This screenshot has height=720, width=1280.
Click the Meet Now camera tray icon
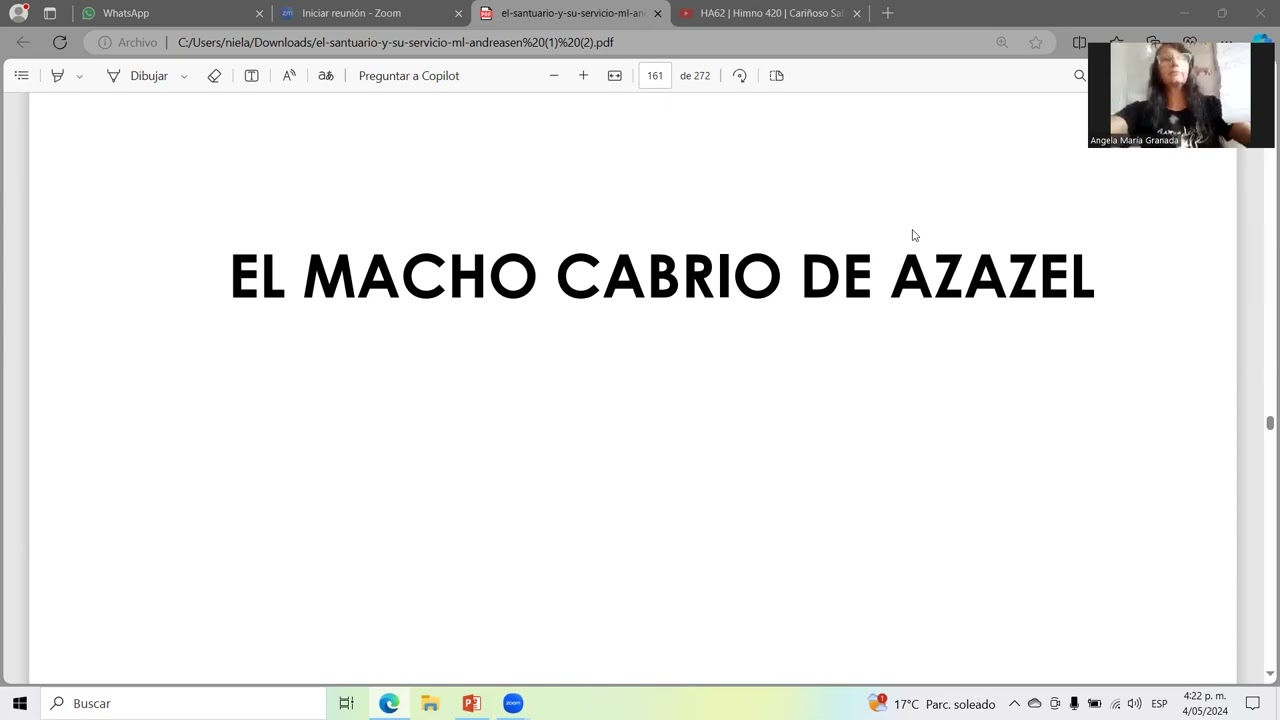(x=1055, y=703)
